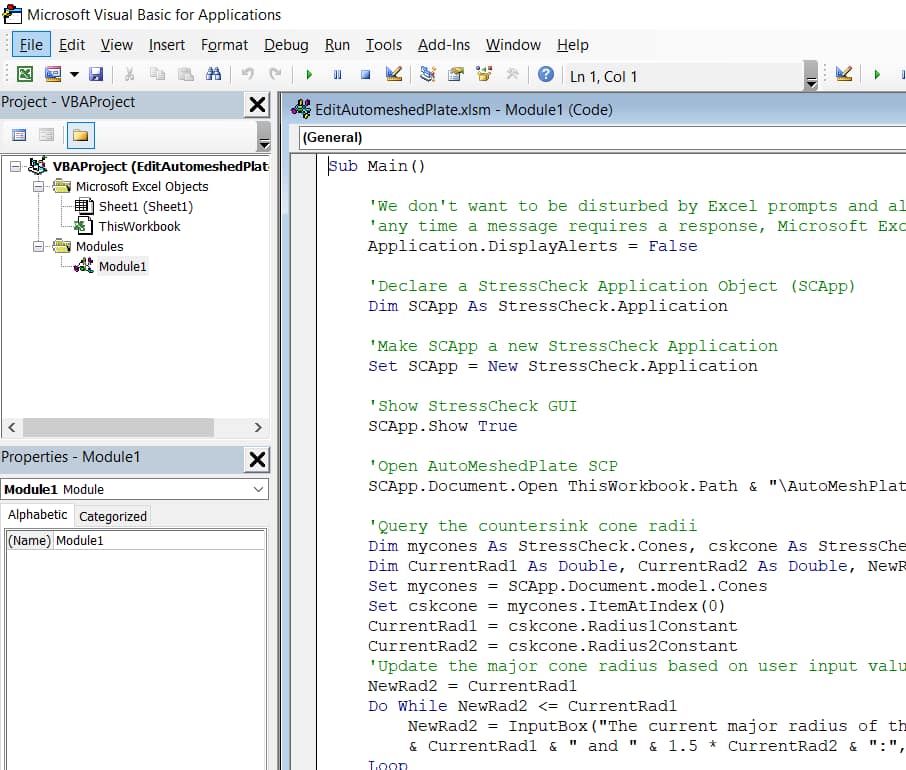Collapse the Modules folder

(x=39, y=246)
